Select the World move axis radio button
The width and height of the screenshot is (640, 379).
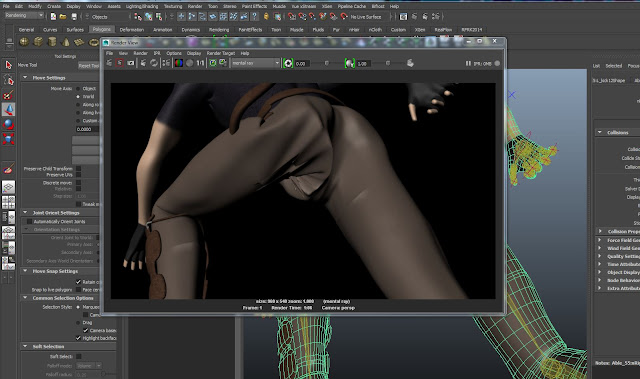78,97
